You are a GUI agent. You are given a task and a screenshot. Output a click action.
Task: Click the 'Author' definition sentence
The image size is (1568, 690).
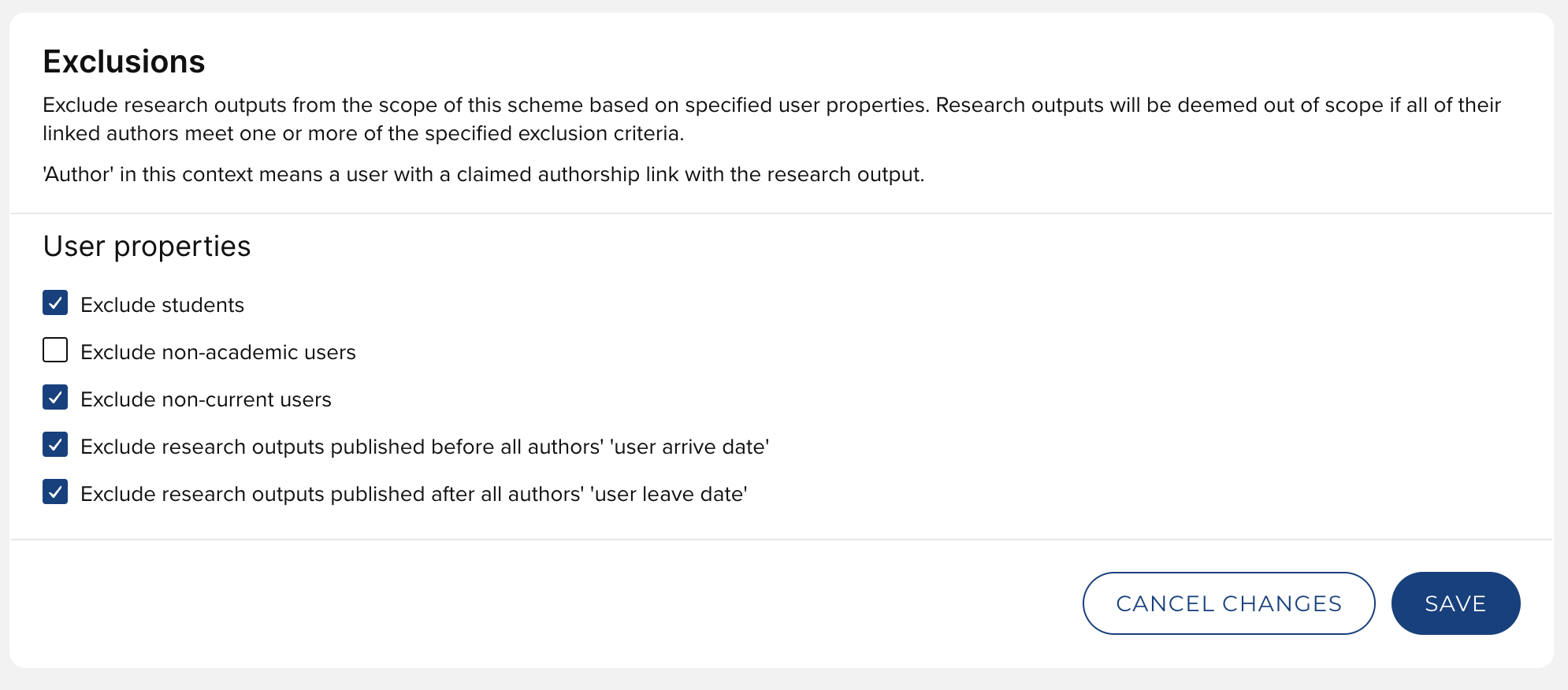coord(483,174)
